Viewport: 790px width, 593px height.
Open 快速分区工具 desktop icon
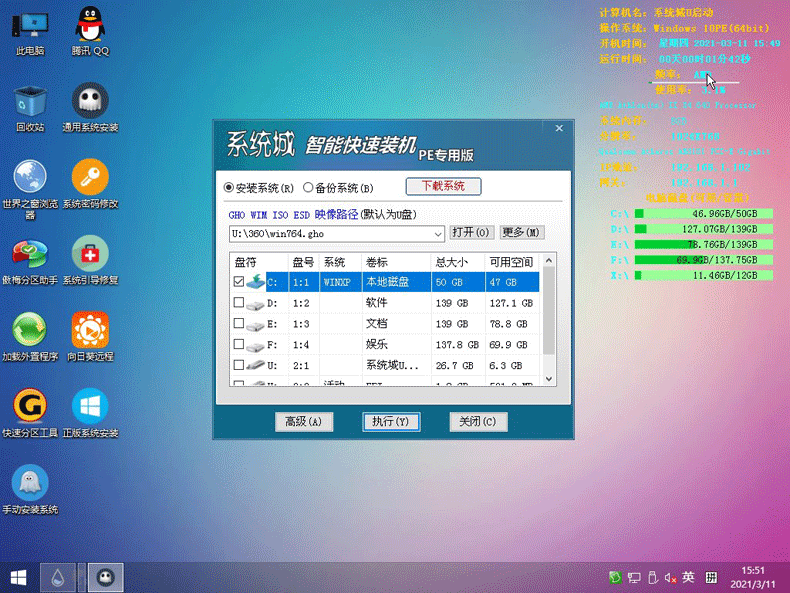pos(29,407)
